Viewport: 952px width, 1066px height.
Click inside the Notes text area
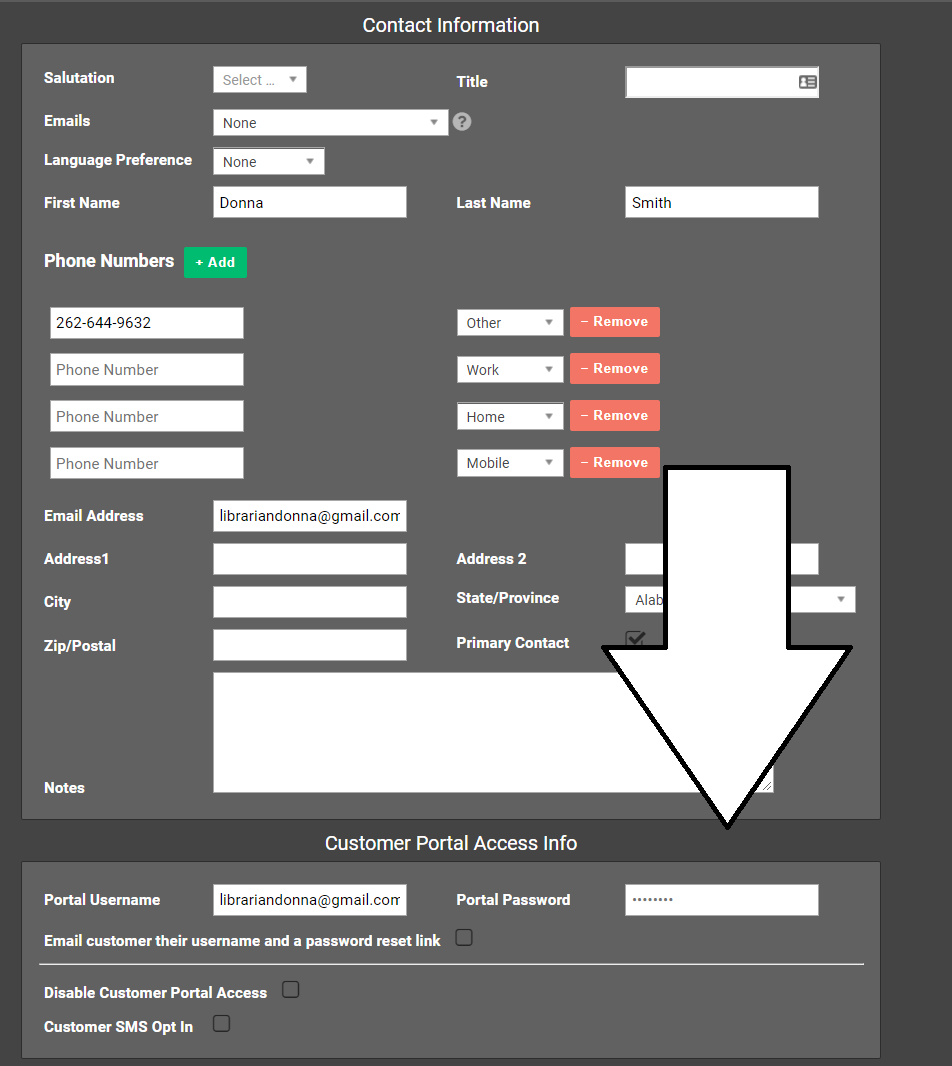400,732
